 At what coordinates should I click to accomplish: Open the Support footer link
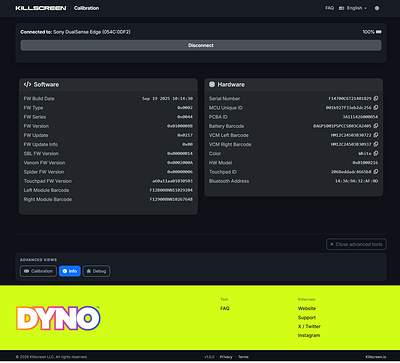[307, 318]
